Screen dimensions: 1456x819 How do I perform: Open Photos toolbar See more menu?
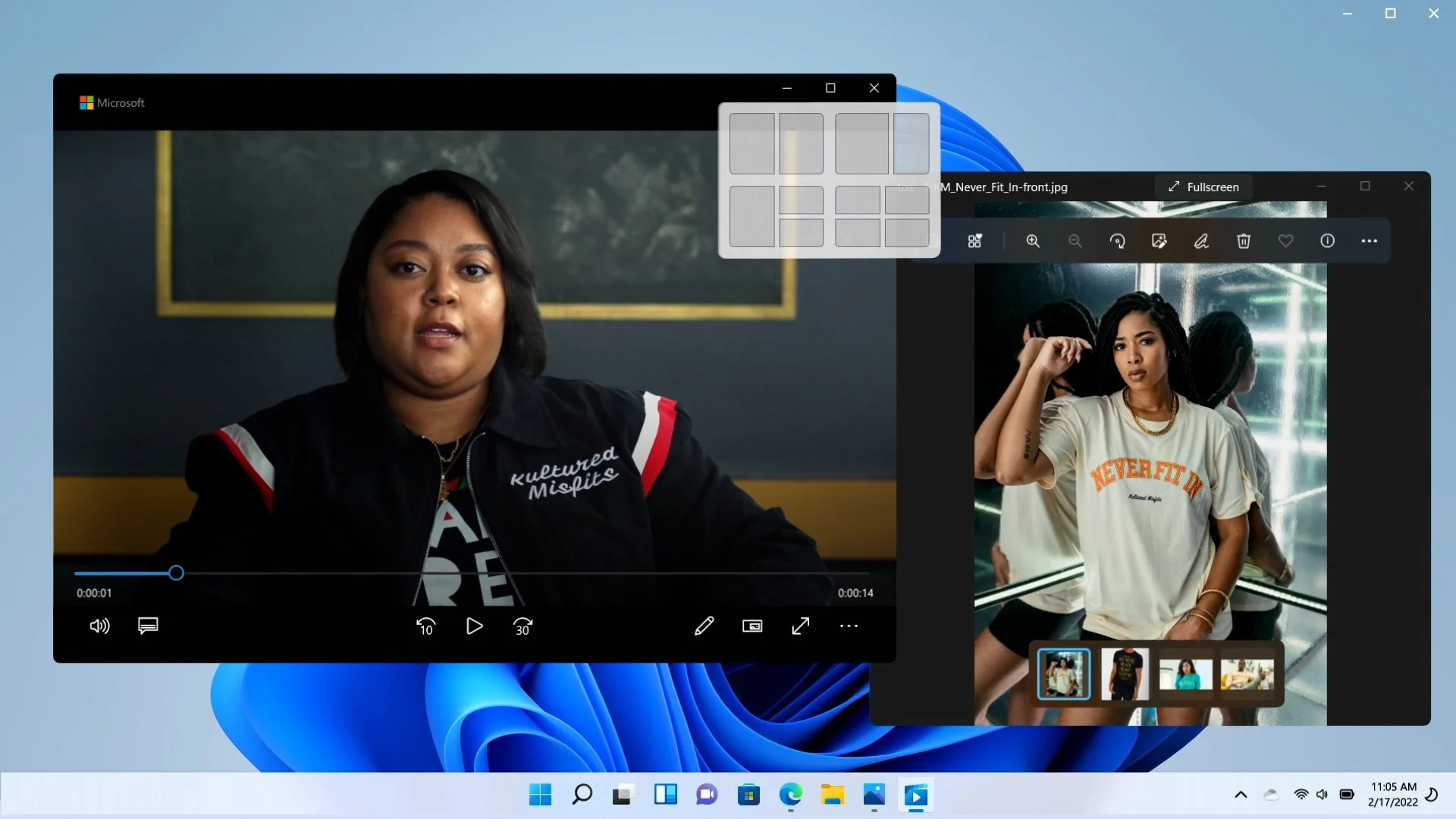pyautogui.click(x=1369, y=241)
